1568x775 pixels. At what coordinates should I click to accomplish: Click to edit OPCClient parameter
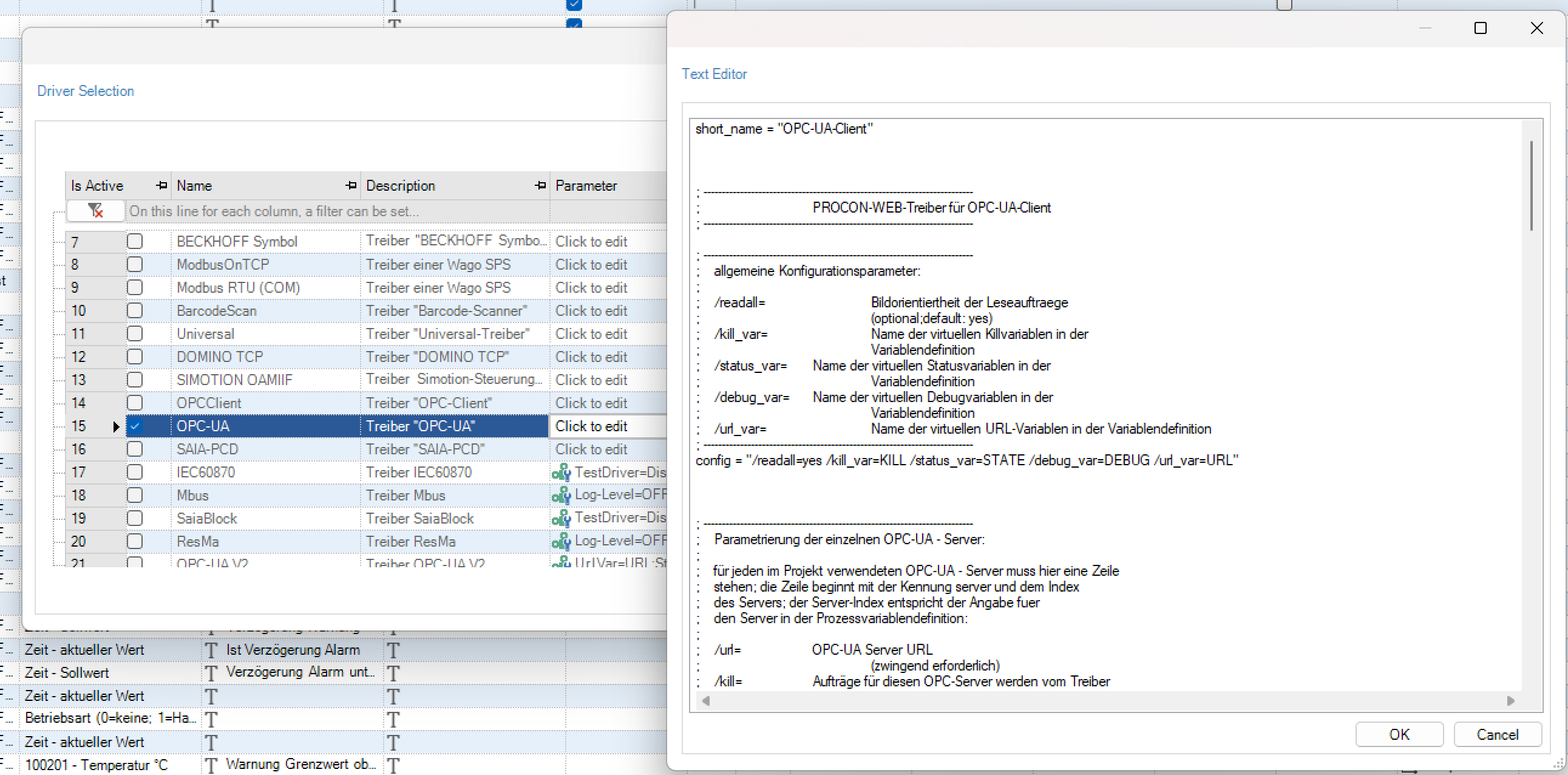coord(609,404)
